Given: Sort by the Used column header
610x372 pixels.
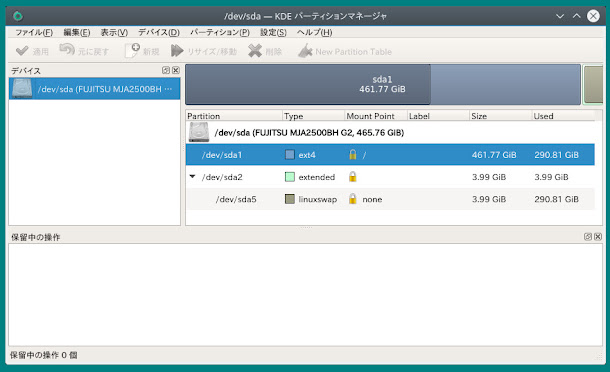Looking at the screenshot, I should pyautogui.click(x=563, y=116).
